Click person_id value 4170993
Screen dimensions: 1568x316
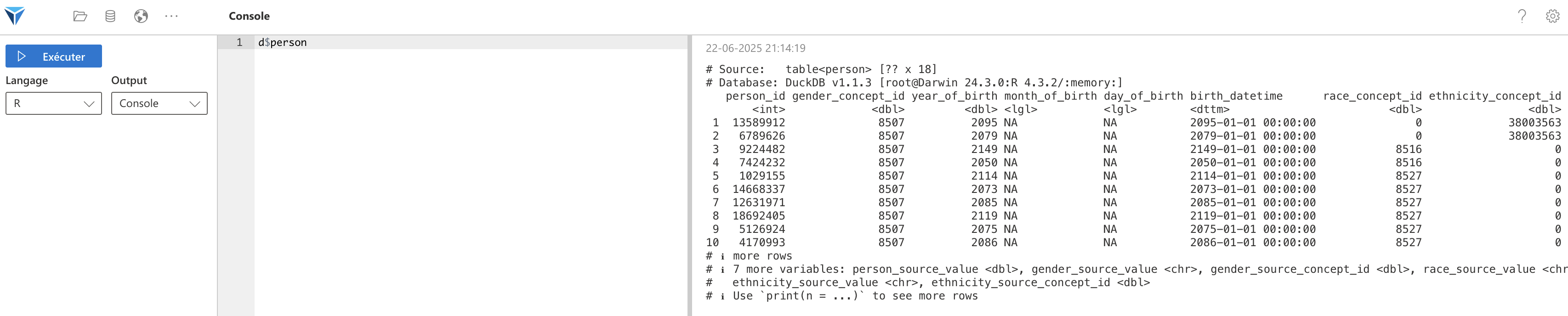point(762,243)
